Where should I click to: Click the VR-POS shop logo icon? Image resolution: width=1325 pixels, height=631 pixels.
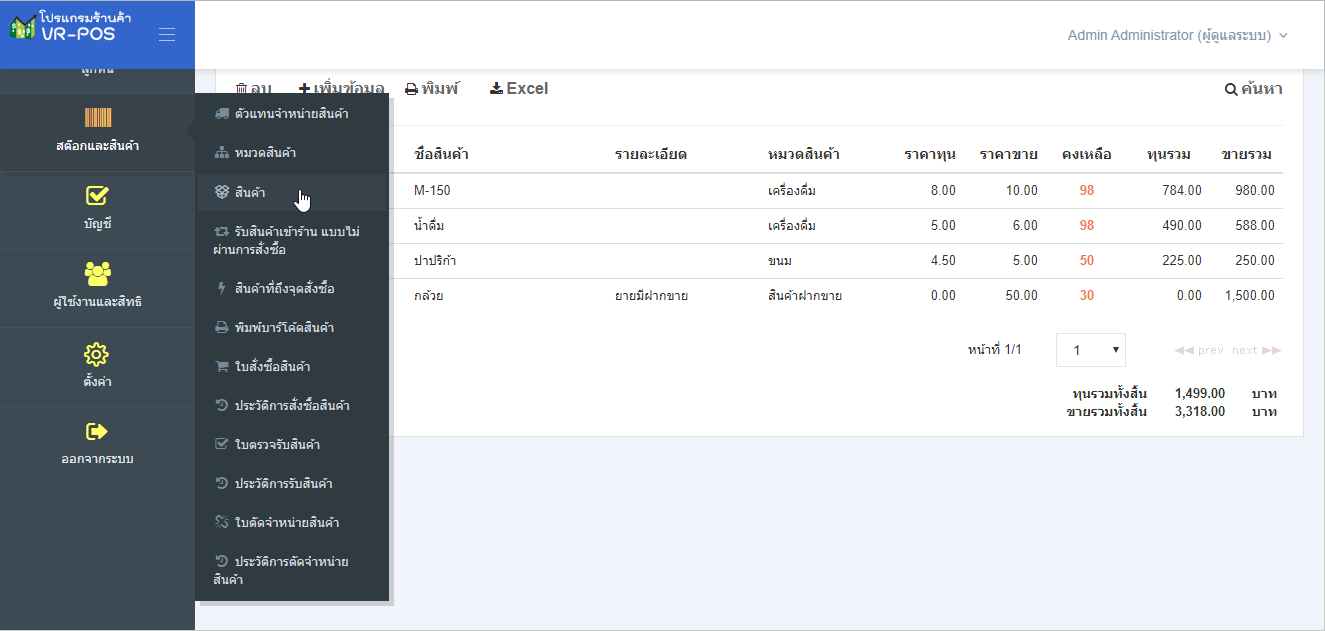22,27
